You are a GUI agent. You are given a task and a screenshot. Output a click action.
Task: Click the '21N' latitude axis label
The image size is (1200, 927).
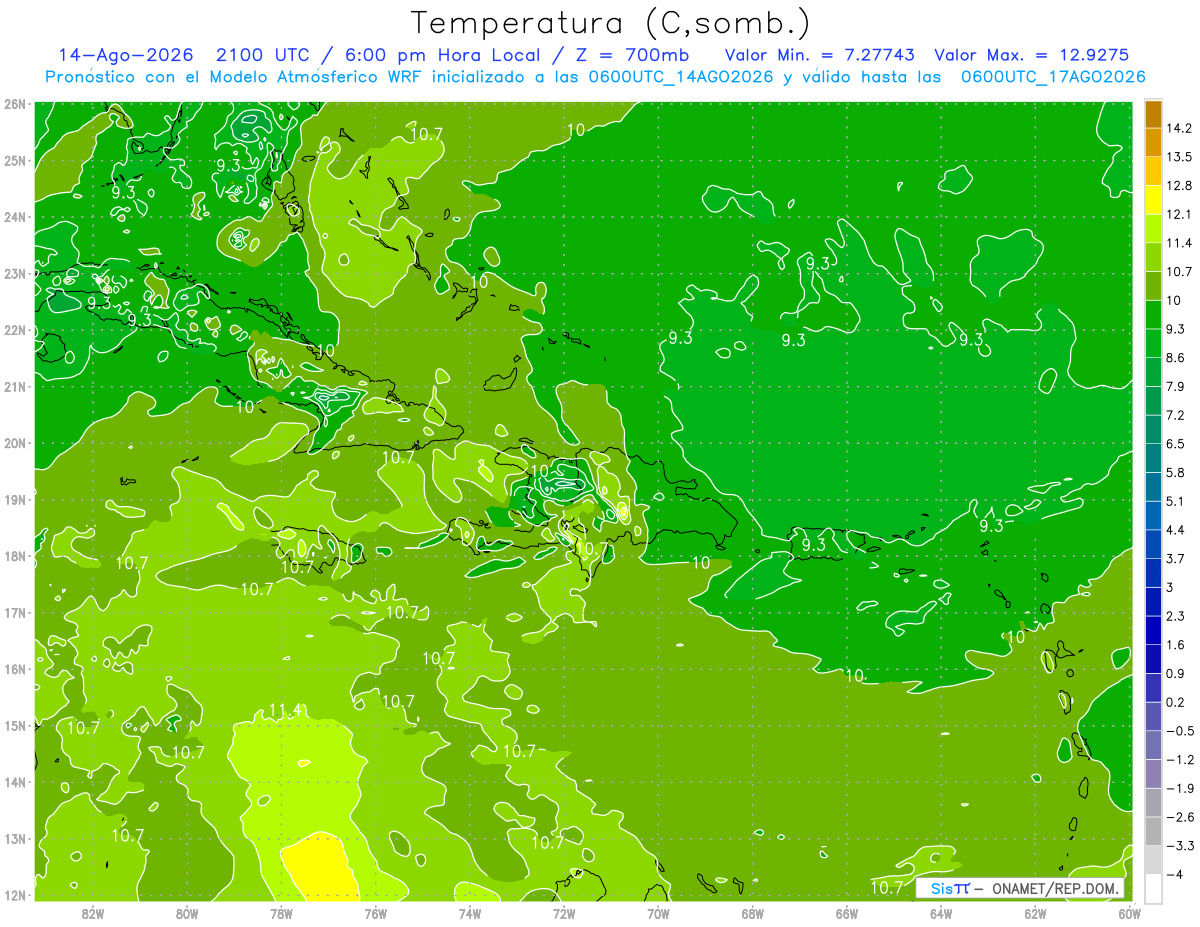pos(15,386)
